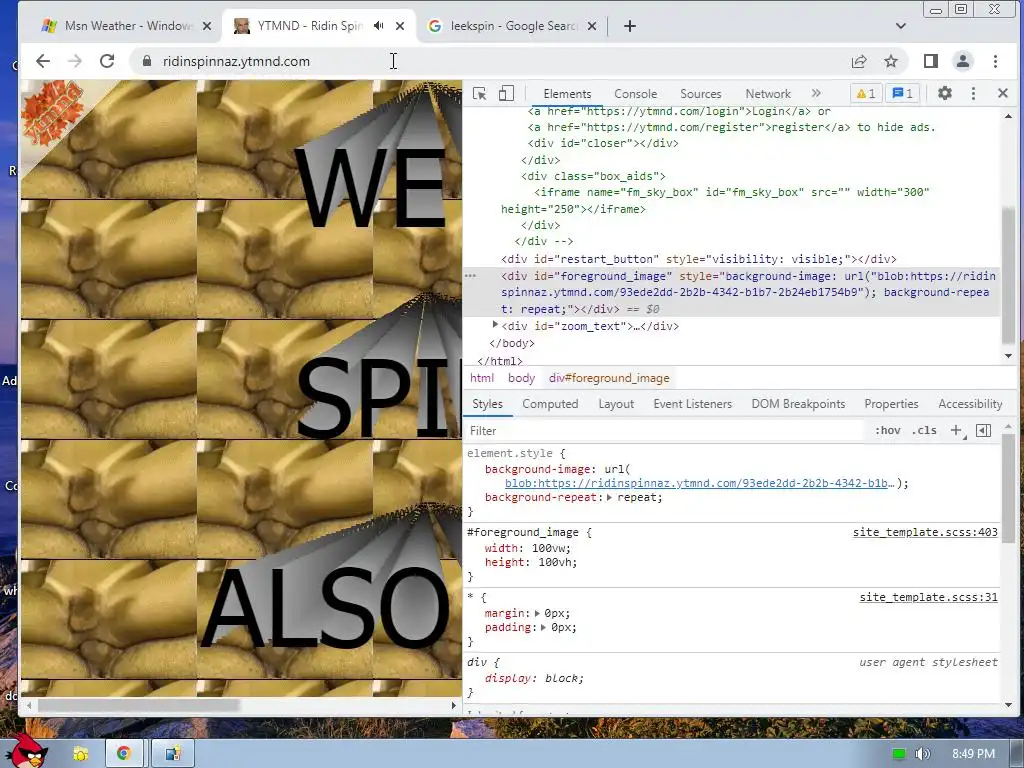This screenshot has width=1024, height=768.
Task: Click the page horizontal scrollbar thumb
Action: pos(139,705)
